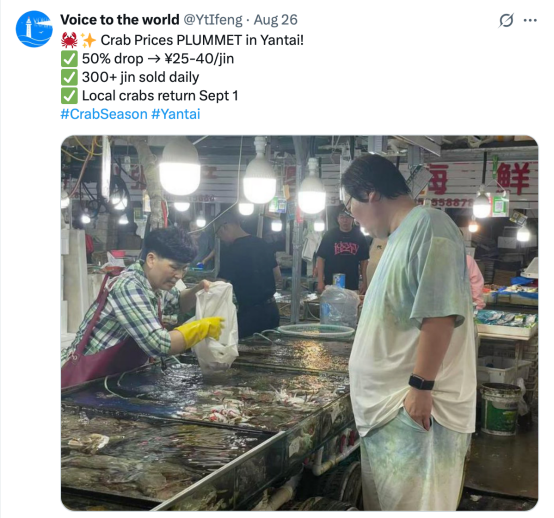554x518 pixels.
Task: Open the seafood market photo
Action: 300,323
